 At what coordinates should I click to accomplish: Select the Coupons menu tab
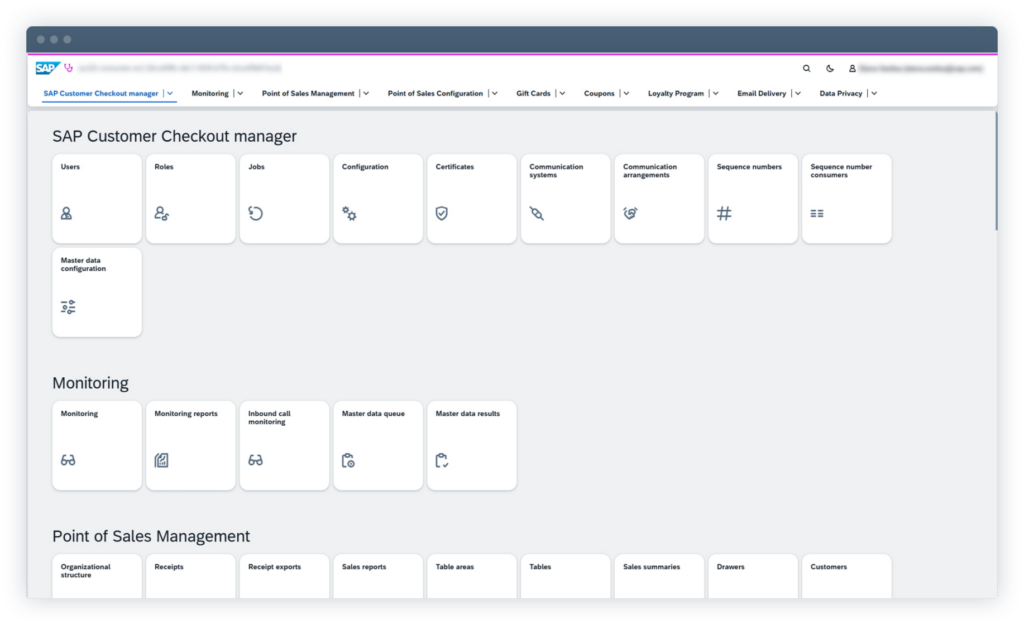point(599,94)
